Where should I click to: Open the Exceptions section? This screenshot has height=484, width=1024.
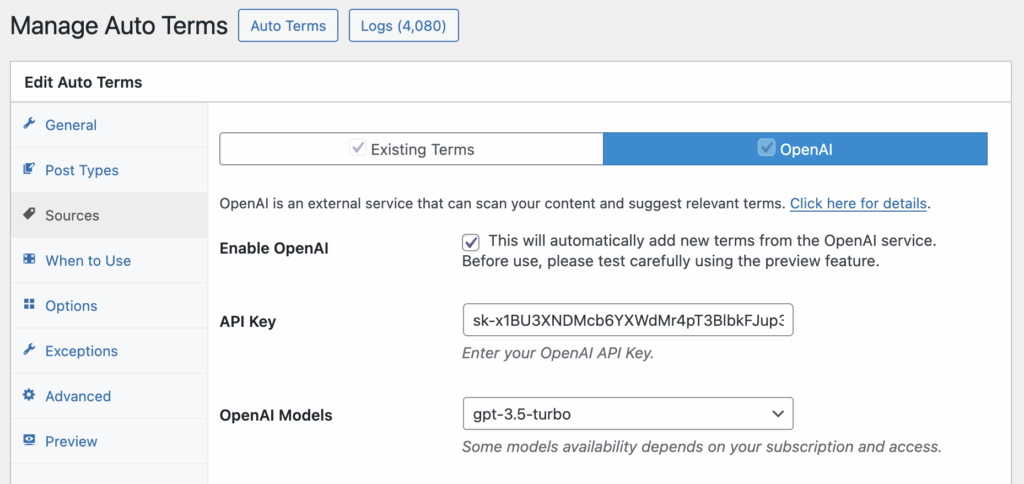click(109, 351)
